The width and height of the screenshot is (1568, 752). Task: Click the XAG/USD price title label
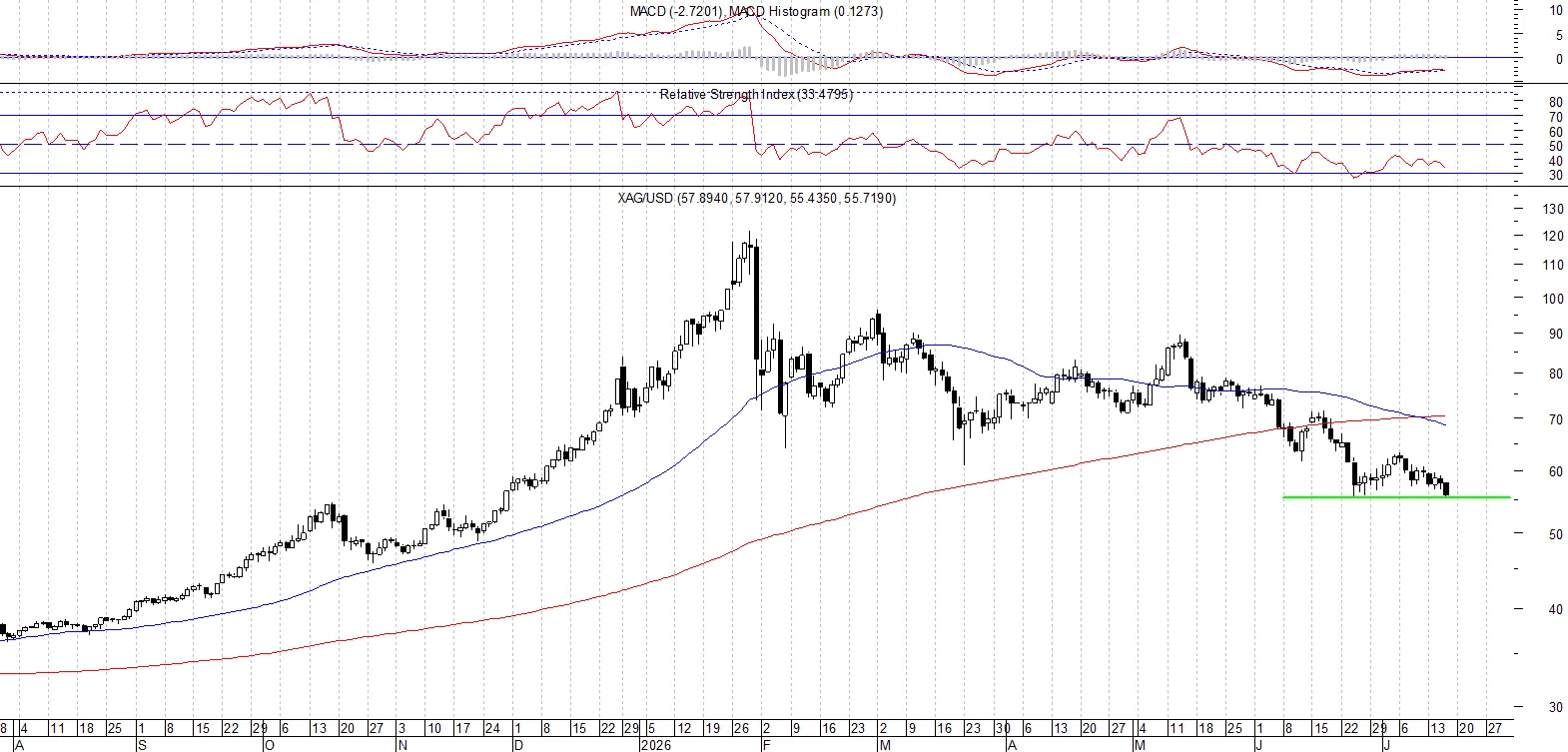[x=756, y=198]
